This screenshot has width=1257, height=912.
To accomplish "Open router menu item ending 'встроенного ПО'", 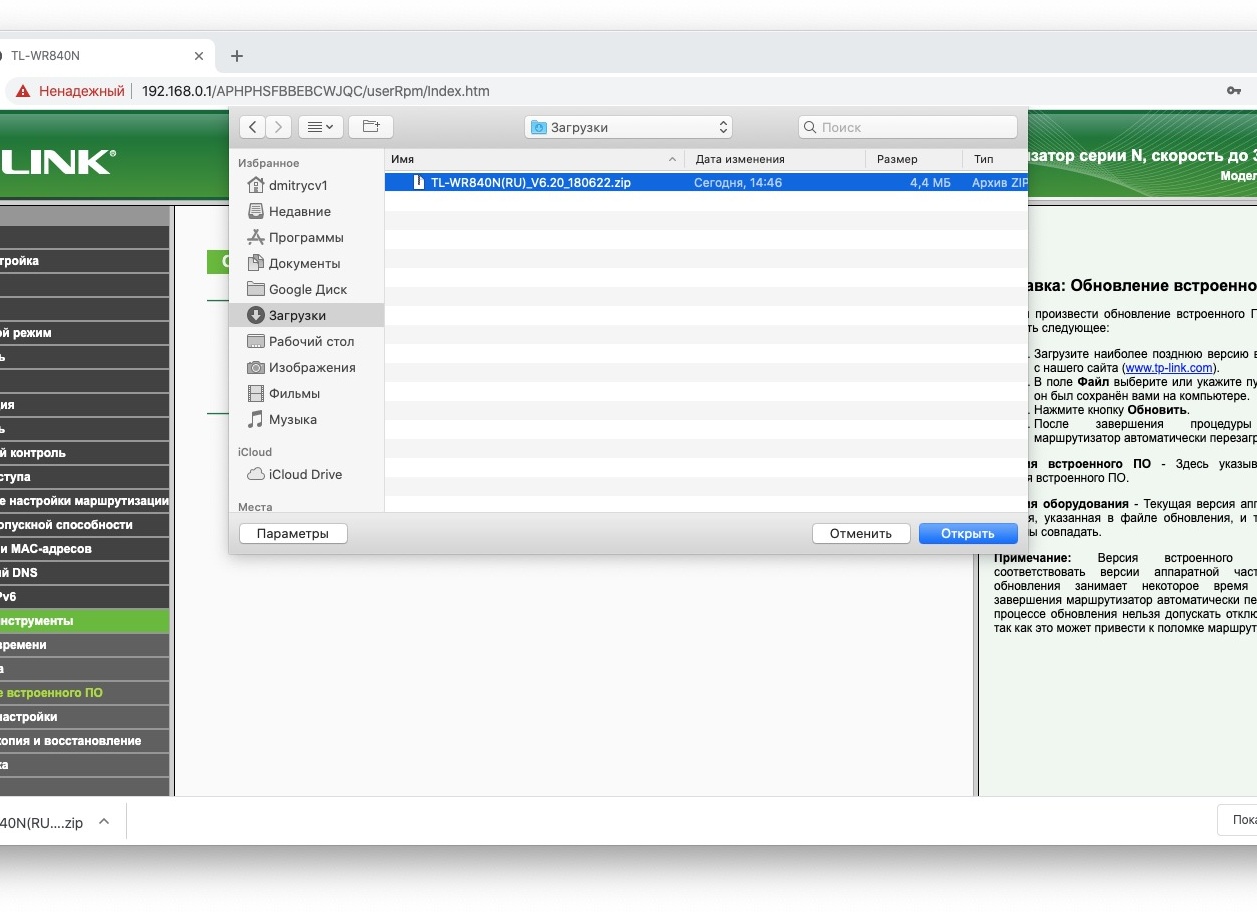I will click(x=84, y=693).
